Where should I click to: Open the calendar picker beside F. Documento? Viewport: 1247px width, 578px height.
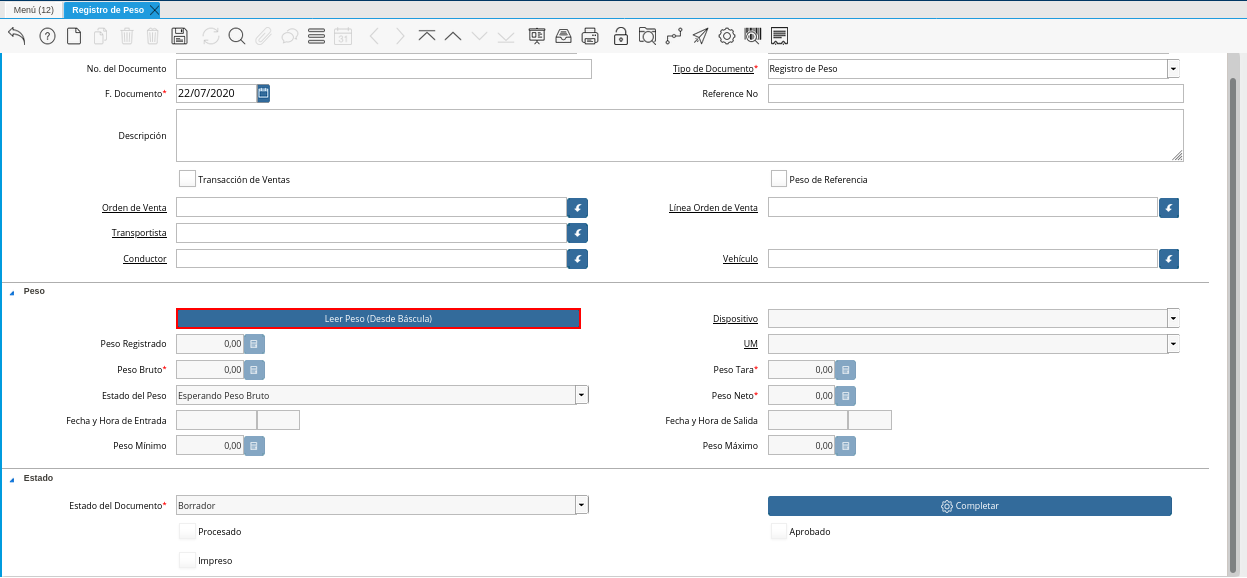tap(264, 93)
